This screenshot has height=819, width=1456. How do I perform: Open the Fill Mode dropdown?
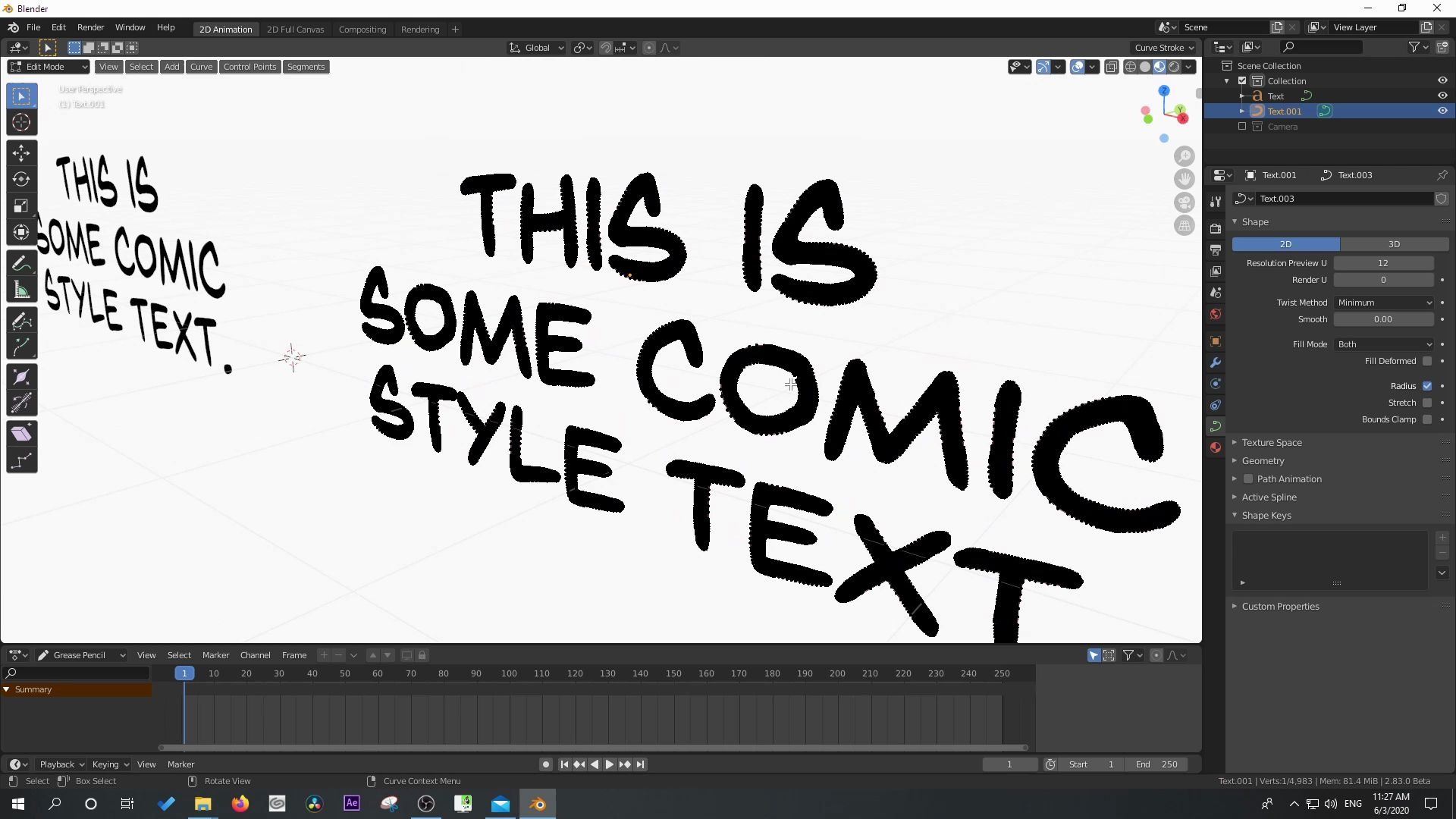[1384, 344]
